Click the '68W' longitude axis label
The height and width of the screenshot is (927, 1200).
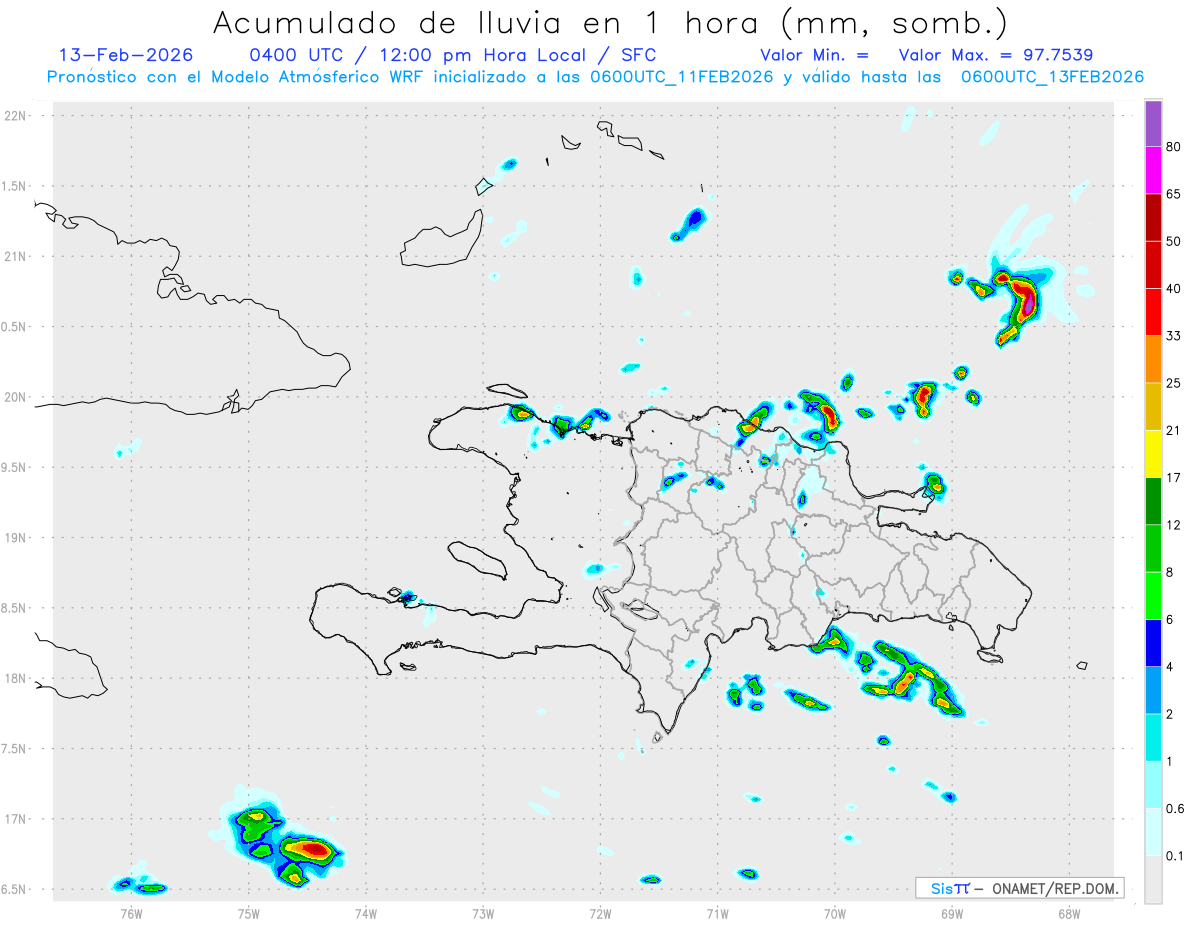[1069, 914]
